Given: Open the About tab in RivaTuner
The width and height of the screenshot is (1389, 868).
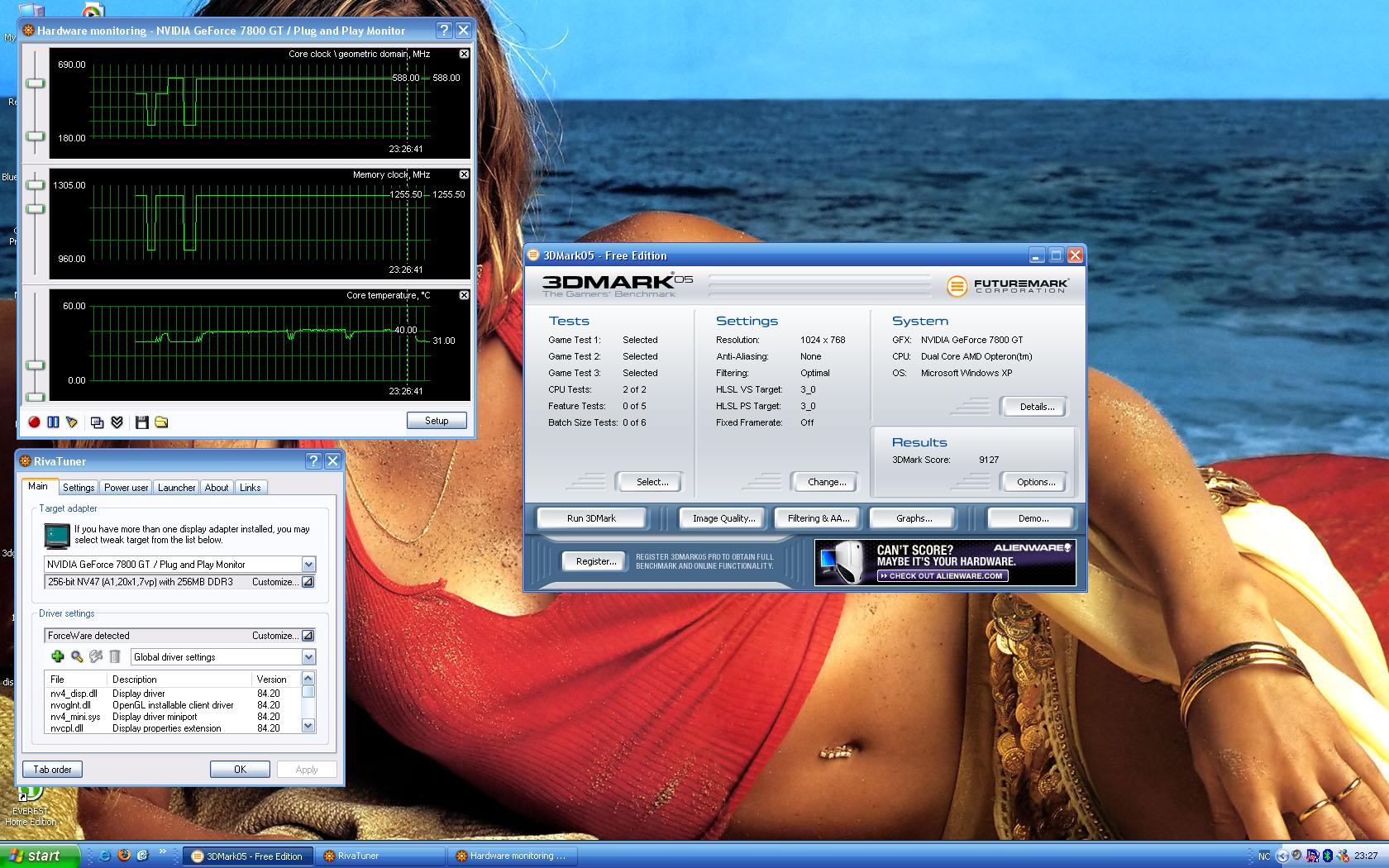Looking at the screenshot, I should pos(217,488).
